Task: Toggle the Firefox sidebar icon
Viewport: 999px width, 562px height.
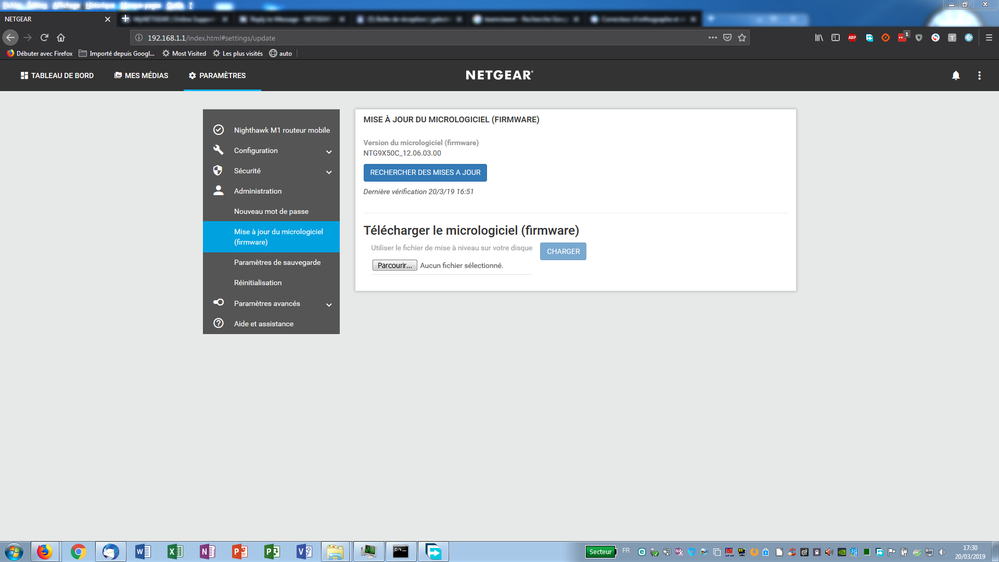Action: point(835,38)
